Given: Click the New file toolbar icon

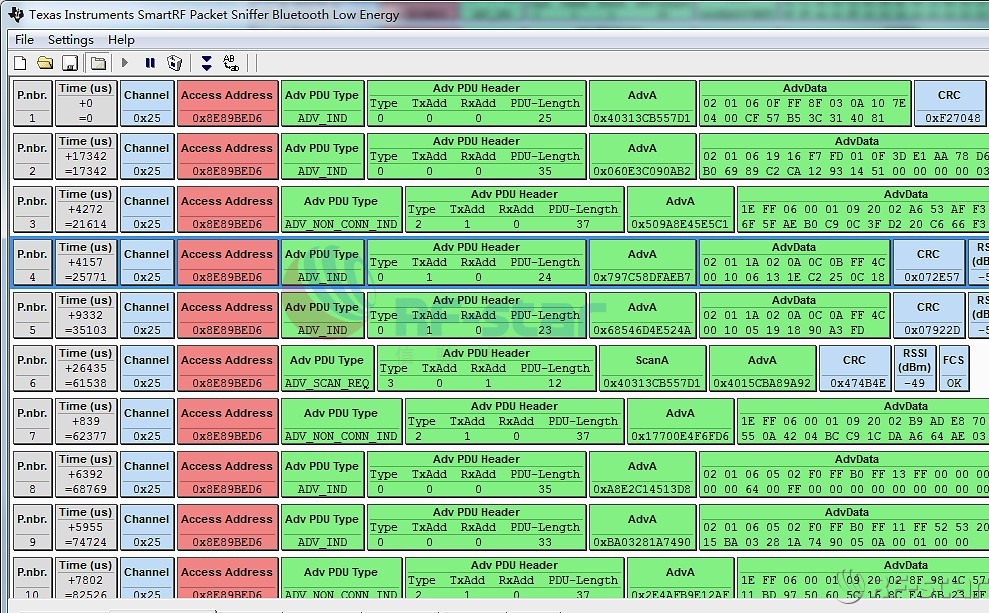Looking at the screenshot, I should [x=20, y=63].
